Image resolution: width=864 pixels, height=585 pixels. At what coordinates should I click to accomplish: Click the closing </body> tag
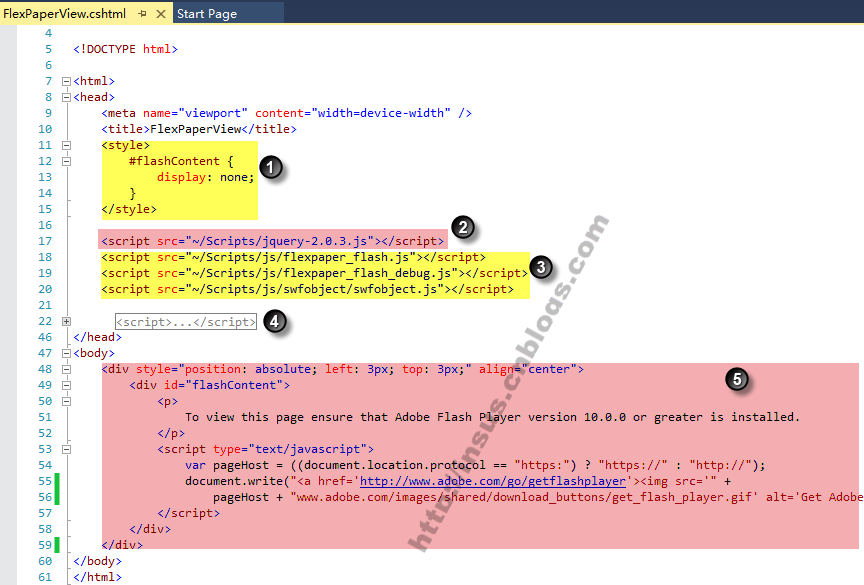pos(98,561)
